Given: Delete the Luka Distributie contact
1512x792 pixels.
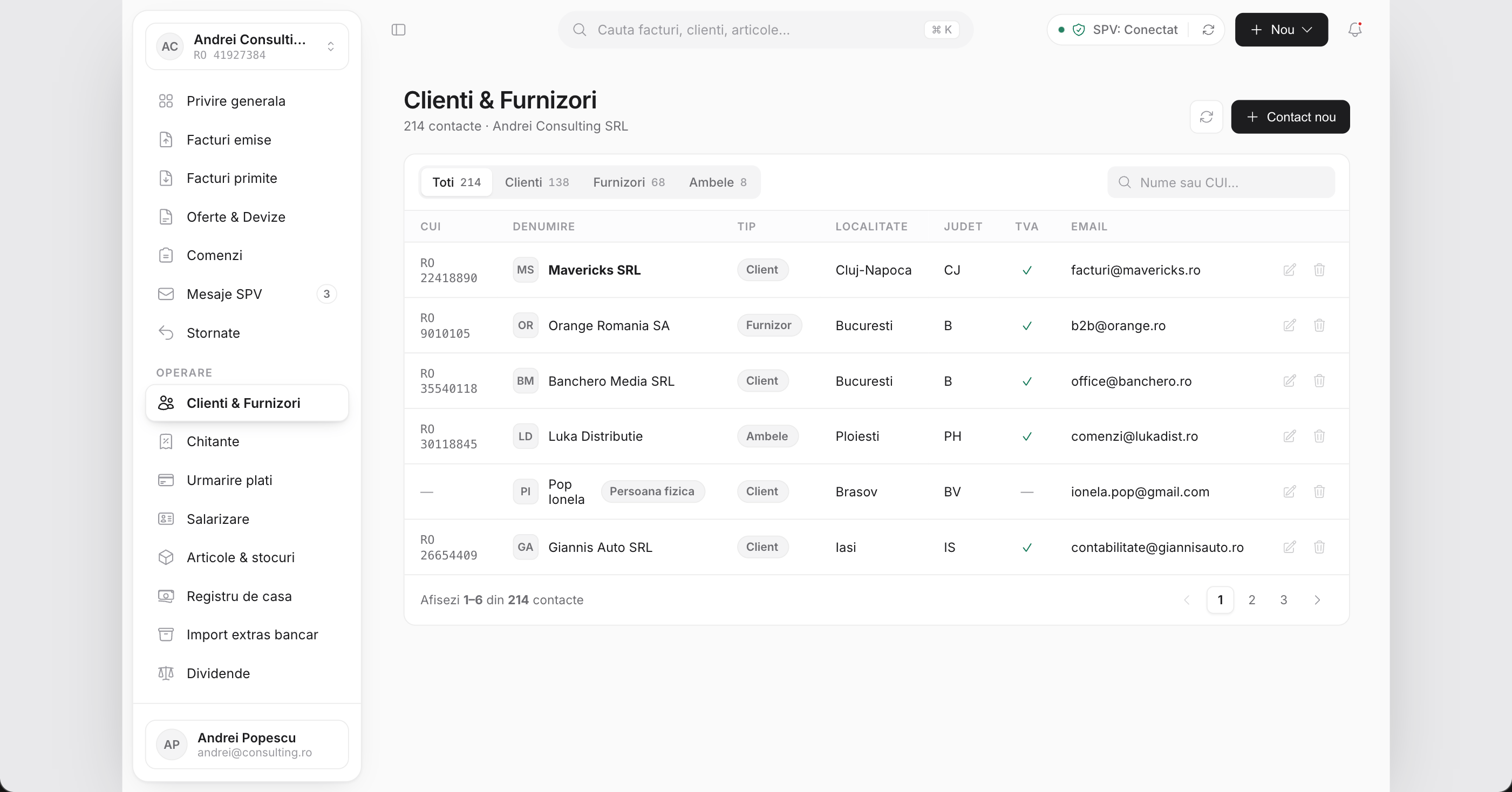Looking at the screenshot, I should pyautogui.click(x=1319, y=436).
